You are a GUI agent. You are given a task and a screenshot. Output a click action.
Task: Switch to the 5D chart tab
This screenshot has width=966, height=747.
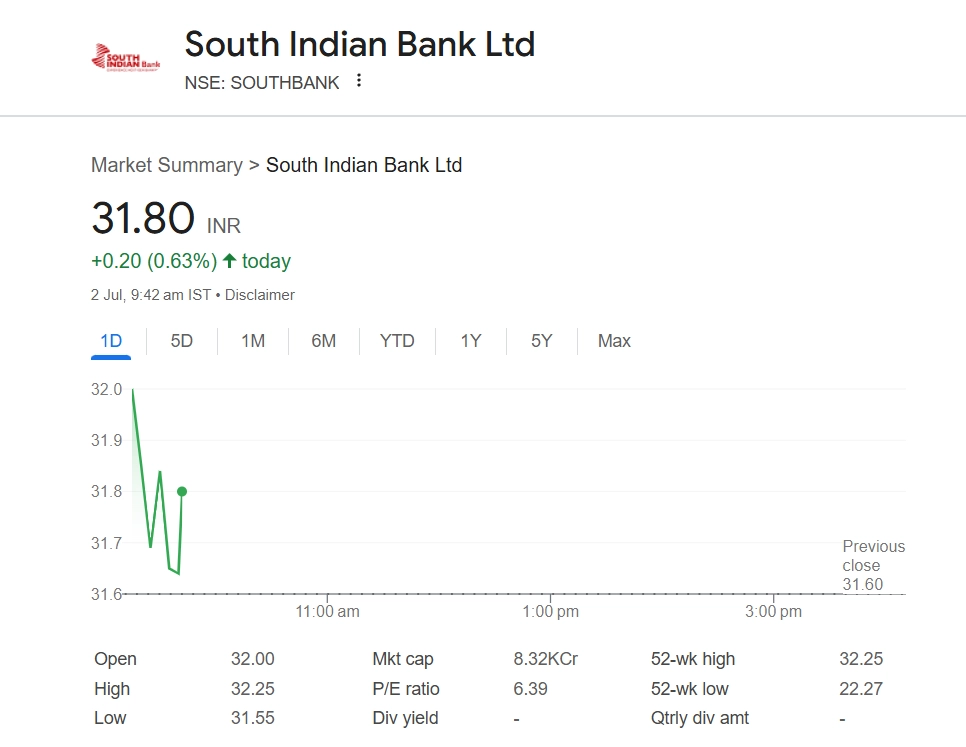[181, 341]
